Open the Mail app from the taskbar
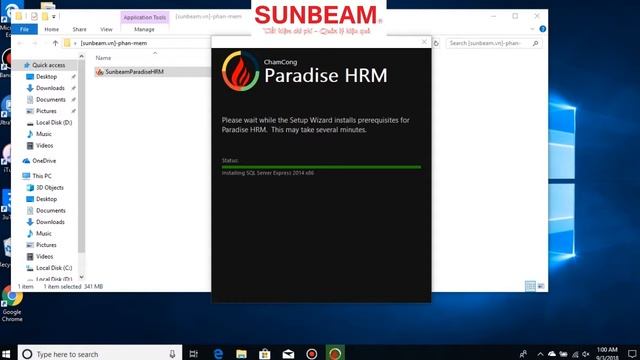This screenshot has height=360, width=640. [x=288, y=353]
